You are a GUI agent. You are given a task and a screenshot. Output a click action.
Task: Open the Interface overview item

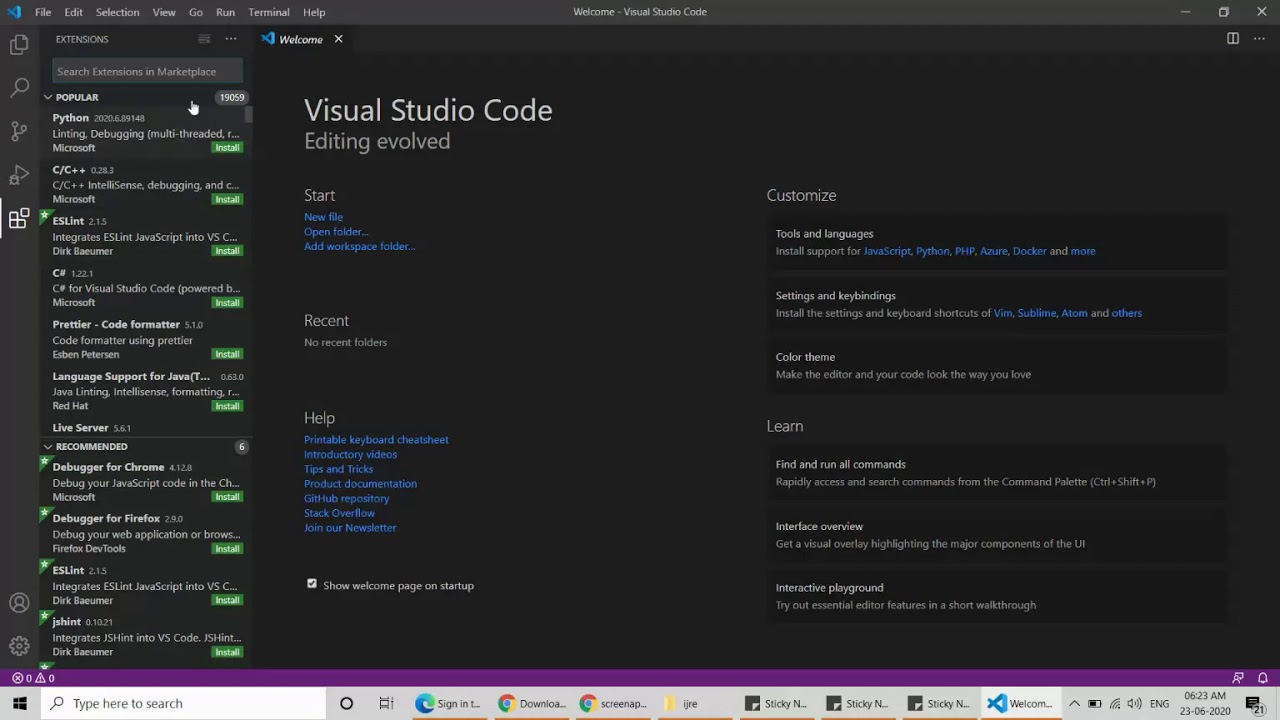click(x=996, y=534)
